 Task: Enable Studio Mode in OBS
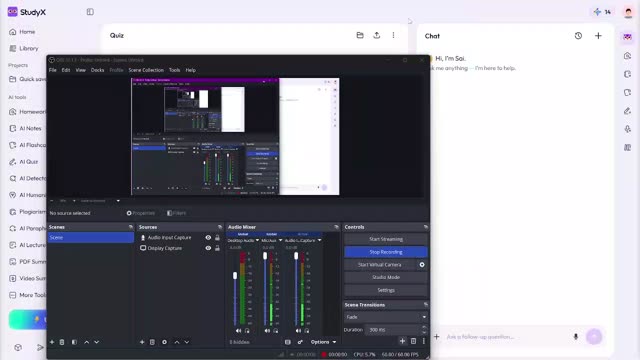[x=386, y=277]
